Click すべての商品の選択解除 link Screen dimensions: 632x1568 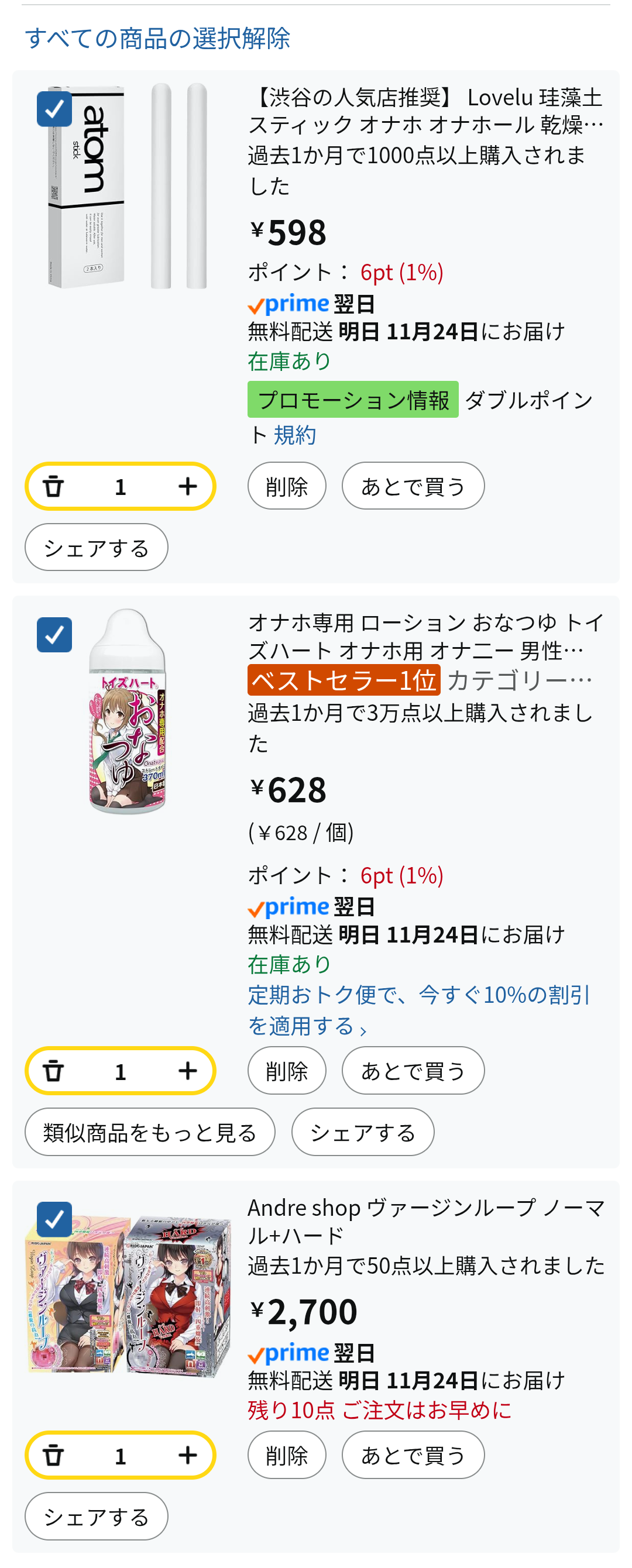click(157, 39)
